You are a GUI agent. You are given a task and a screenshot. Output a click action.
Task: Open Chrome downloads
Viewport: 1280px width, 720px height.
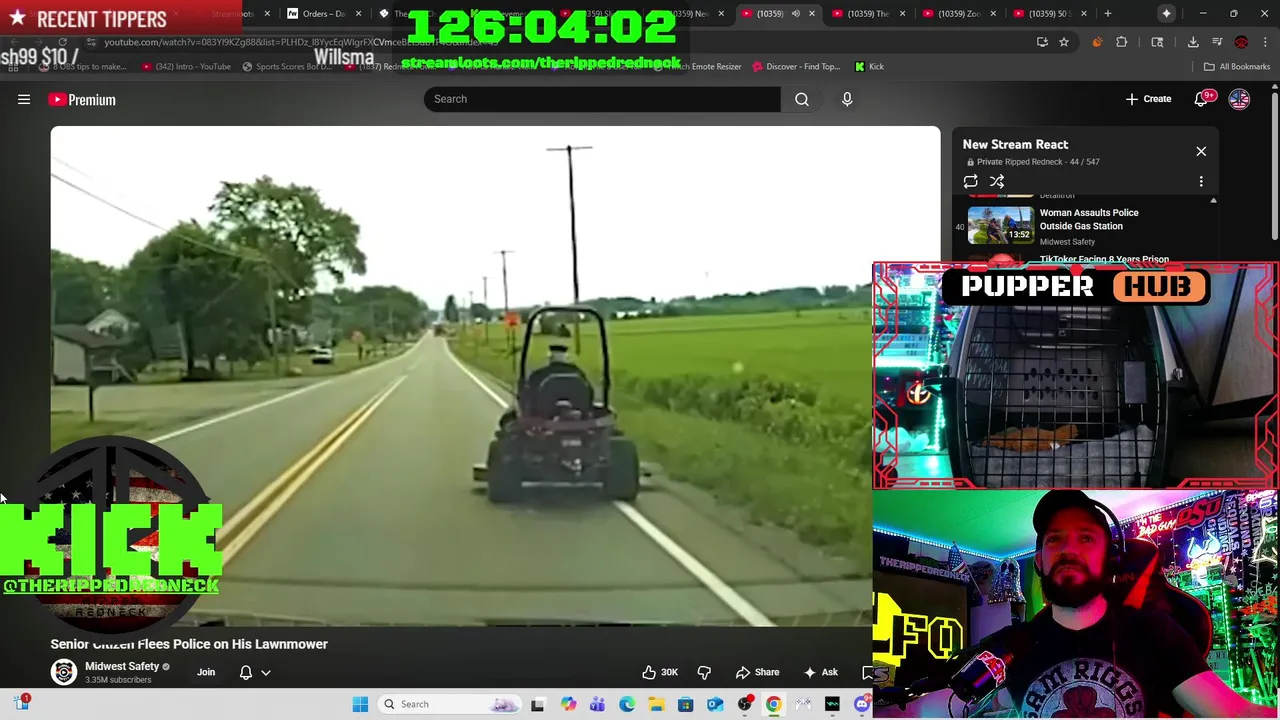1193,42
